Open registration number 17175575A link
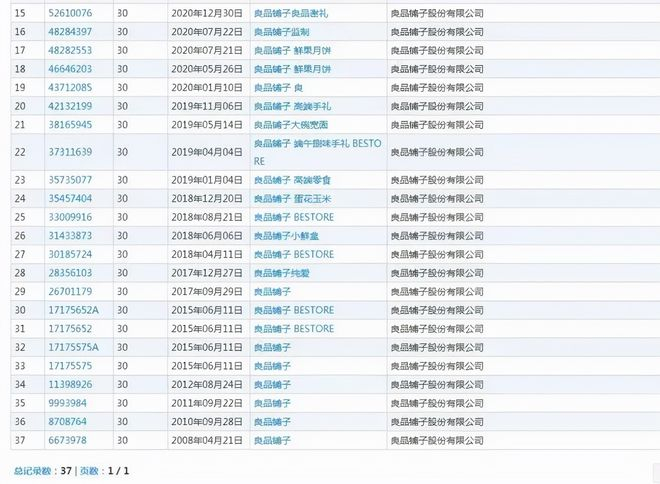This screenshot has height=484, width=660. 73,347
